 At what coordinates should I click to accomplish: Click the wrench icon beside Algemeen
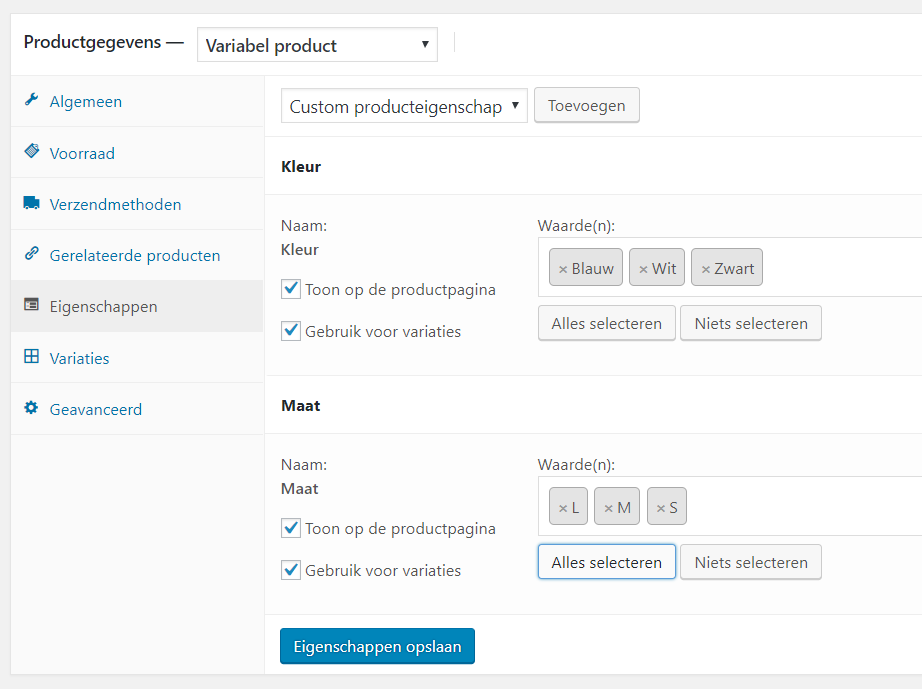[31, 100]
